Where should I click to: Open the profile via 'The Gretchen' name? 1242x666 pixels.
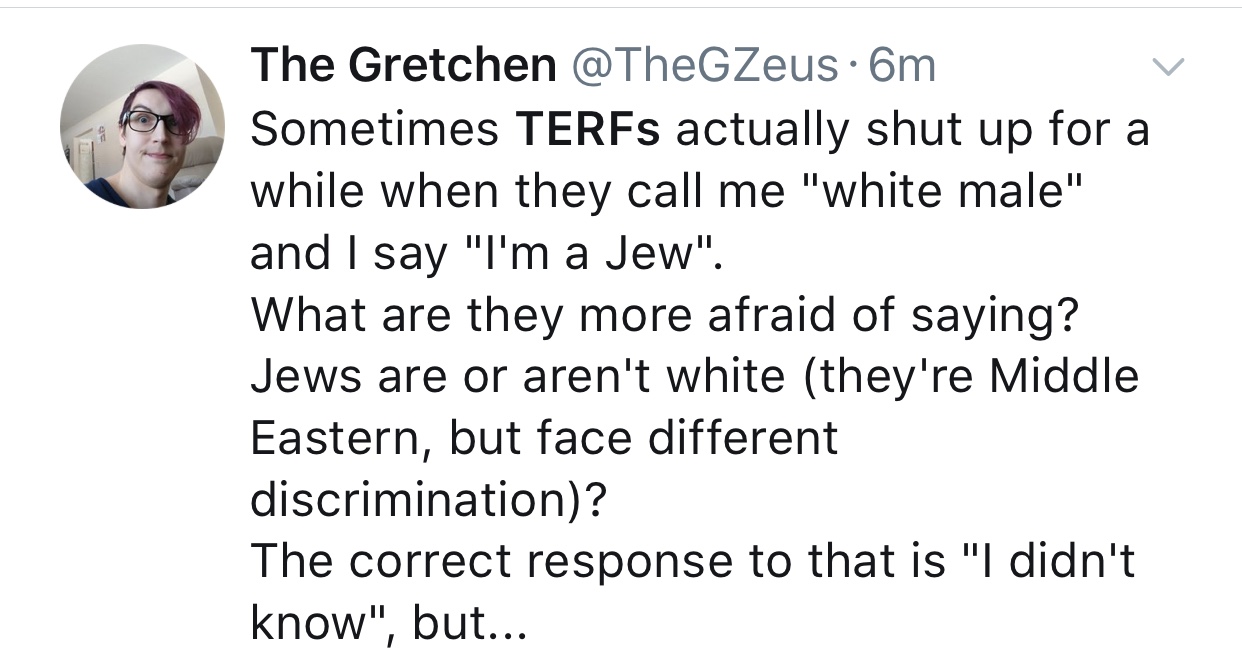pyautogui.click(x=404, y=67)
